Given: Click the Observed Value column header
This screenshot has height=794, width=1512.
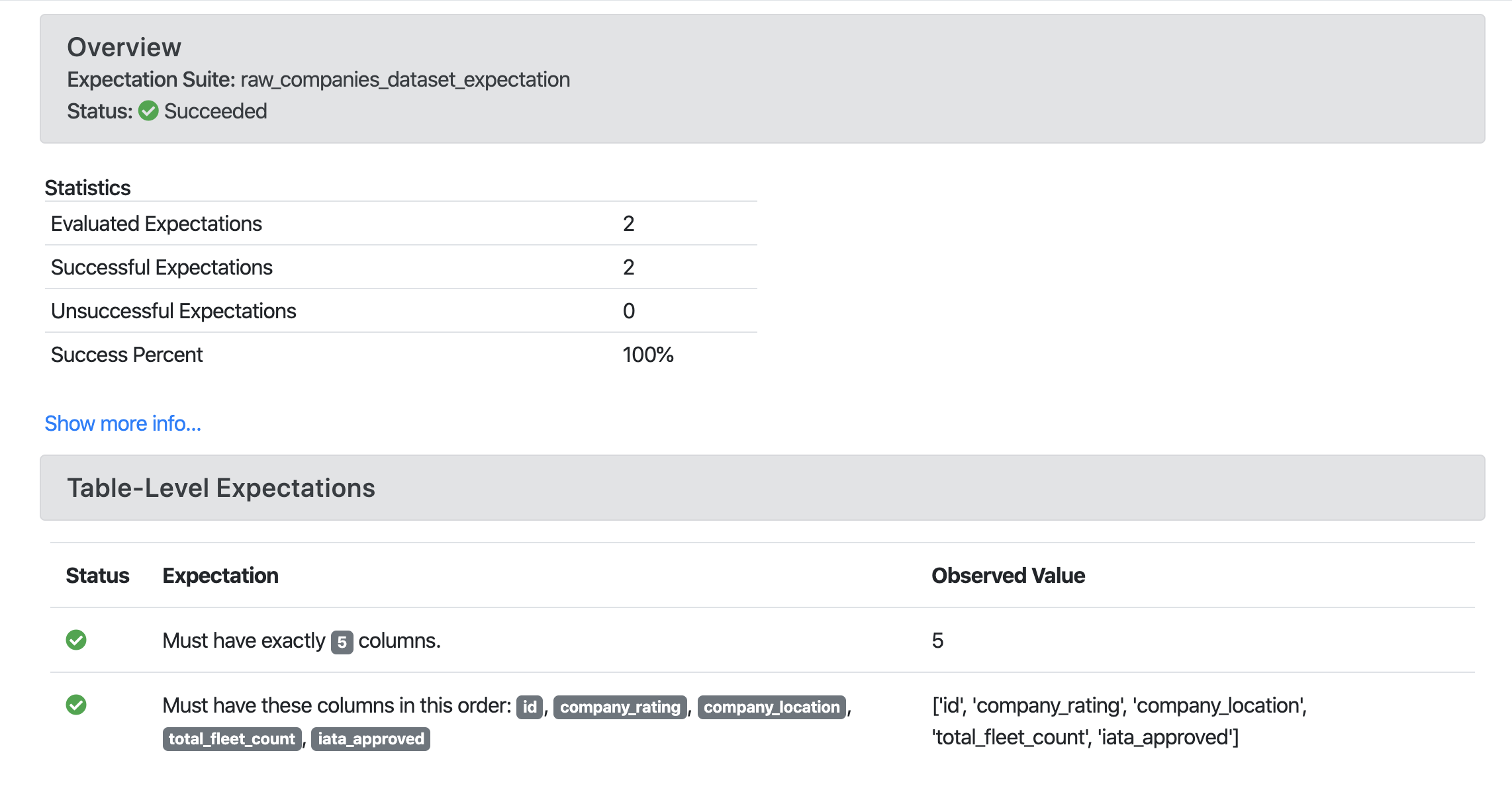Looking at the screenshot, I should pyautogui.click(x=1008, y=576).
